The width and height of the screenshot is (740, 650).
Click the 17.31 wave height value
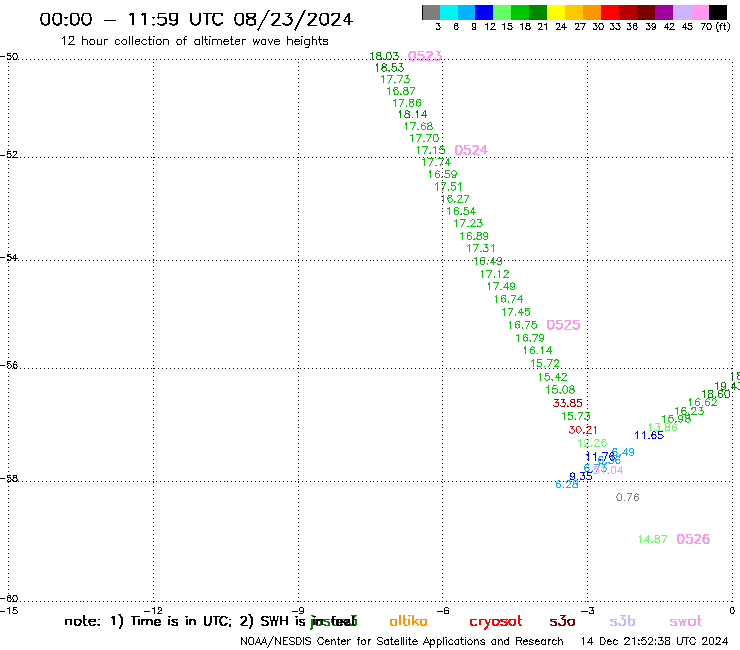(481, 248)
